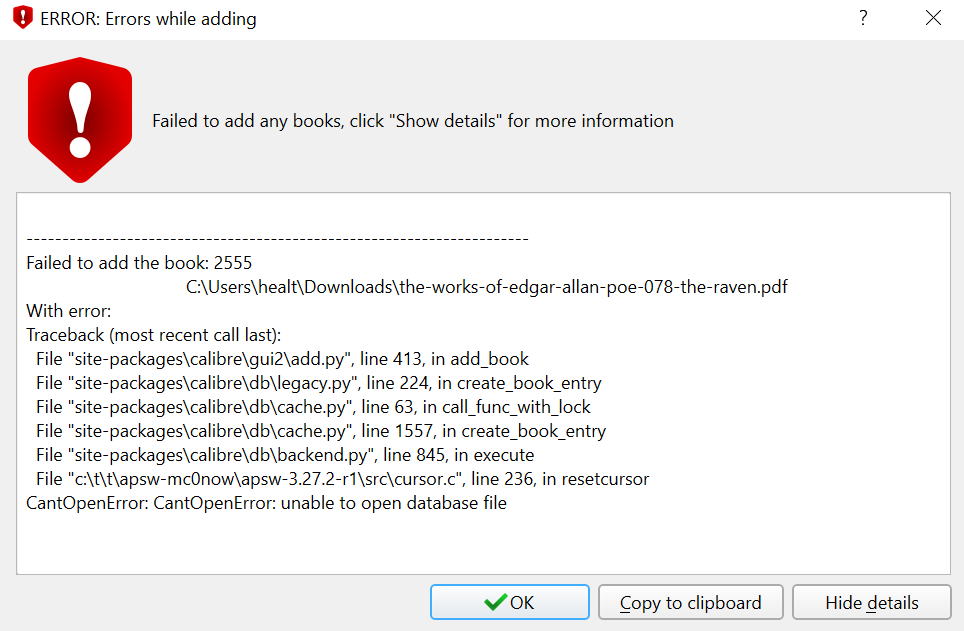Screen dimensions: 964x631
Task: Click the large red error exclamation icon
Action: [x=80, y=120]
